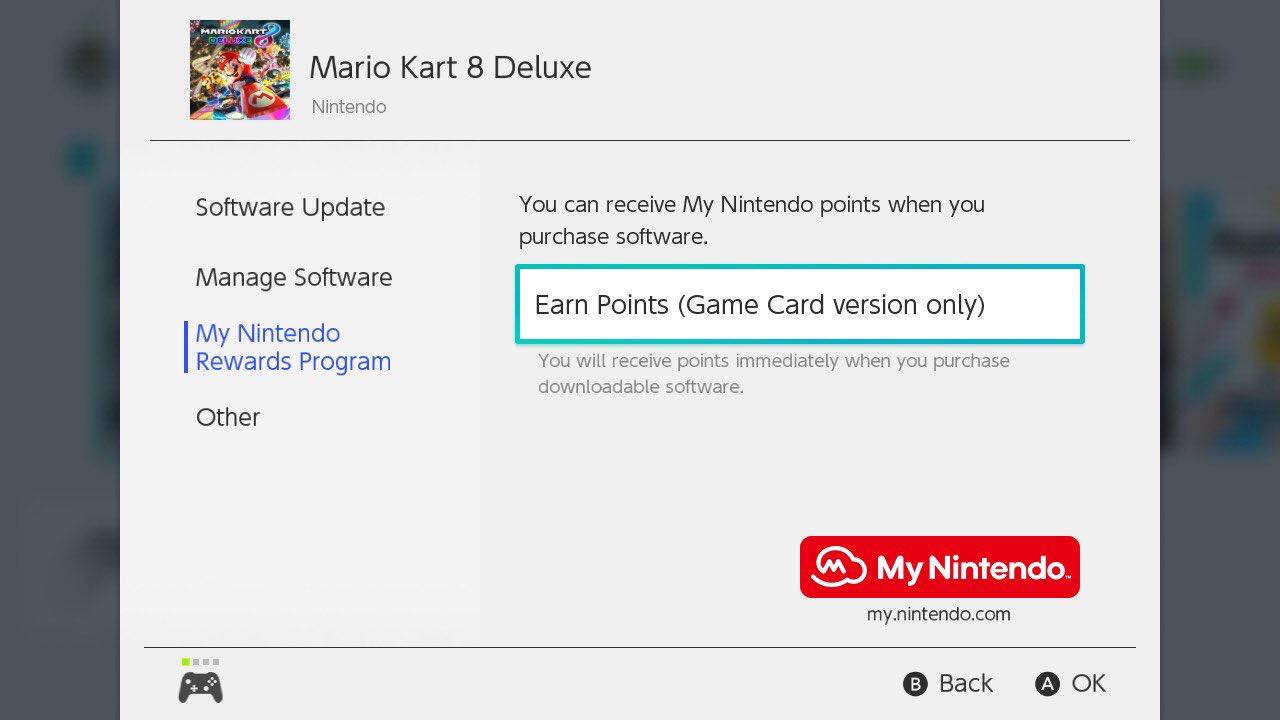Click the green connection indicator near controller

pyautogui.click(x=185, y=661)
